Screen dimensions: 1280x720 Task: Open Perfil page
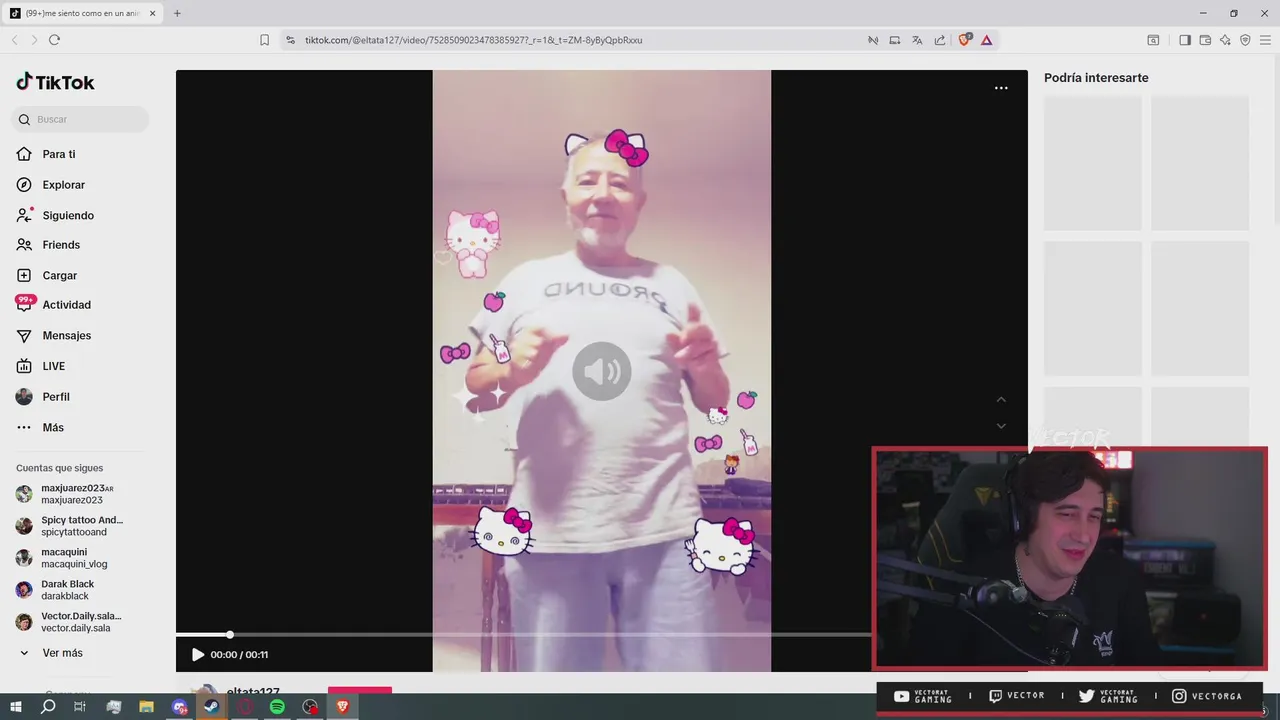pyautogui.click(x=43, y=397)
